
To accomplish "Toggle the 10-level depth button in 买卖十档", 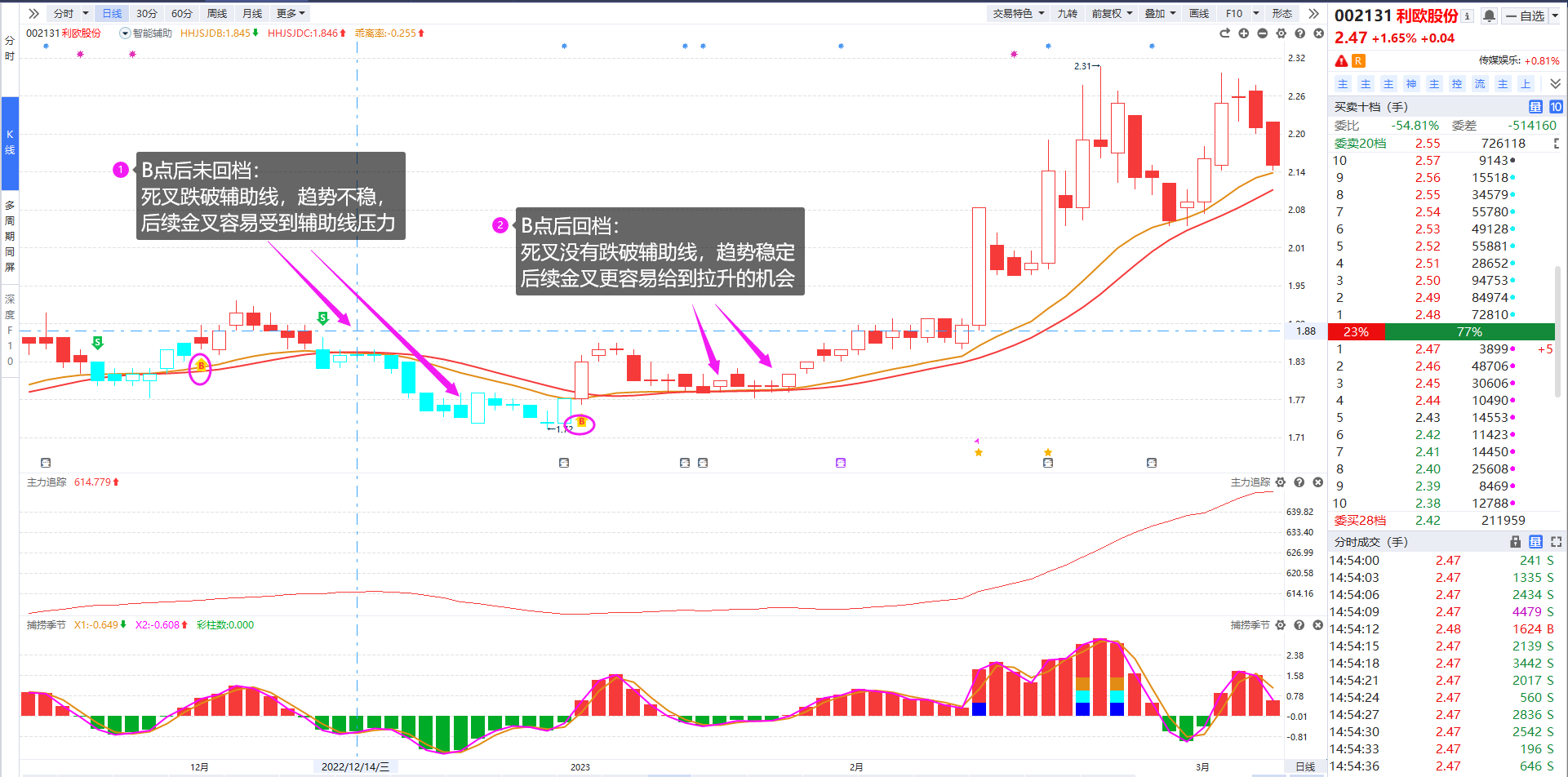I will click(1556, 107).
